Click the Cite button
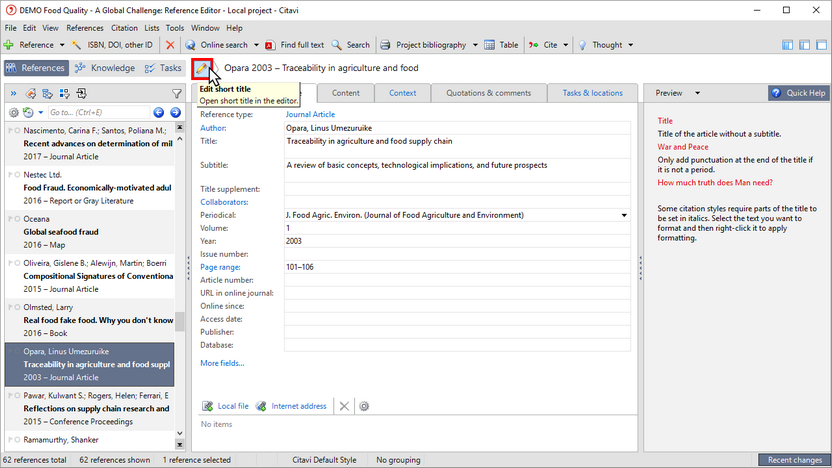 tap(543, 45)
